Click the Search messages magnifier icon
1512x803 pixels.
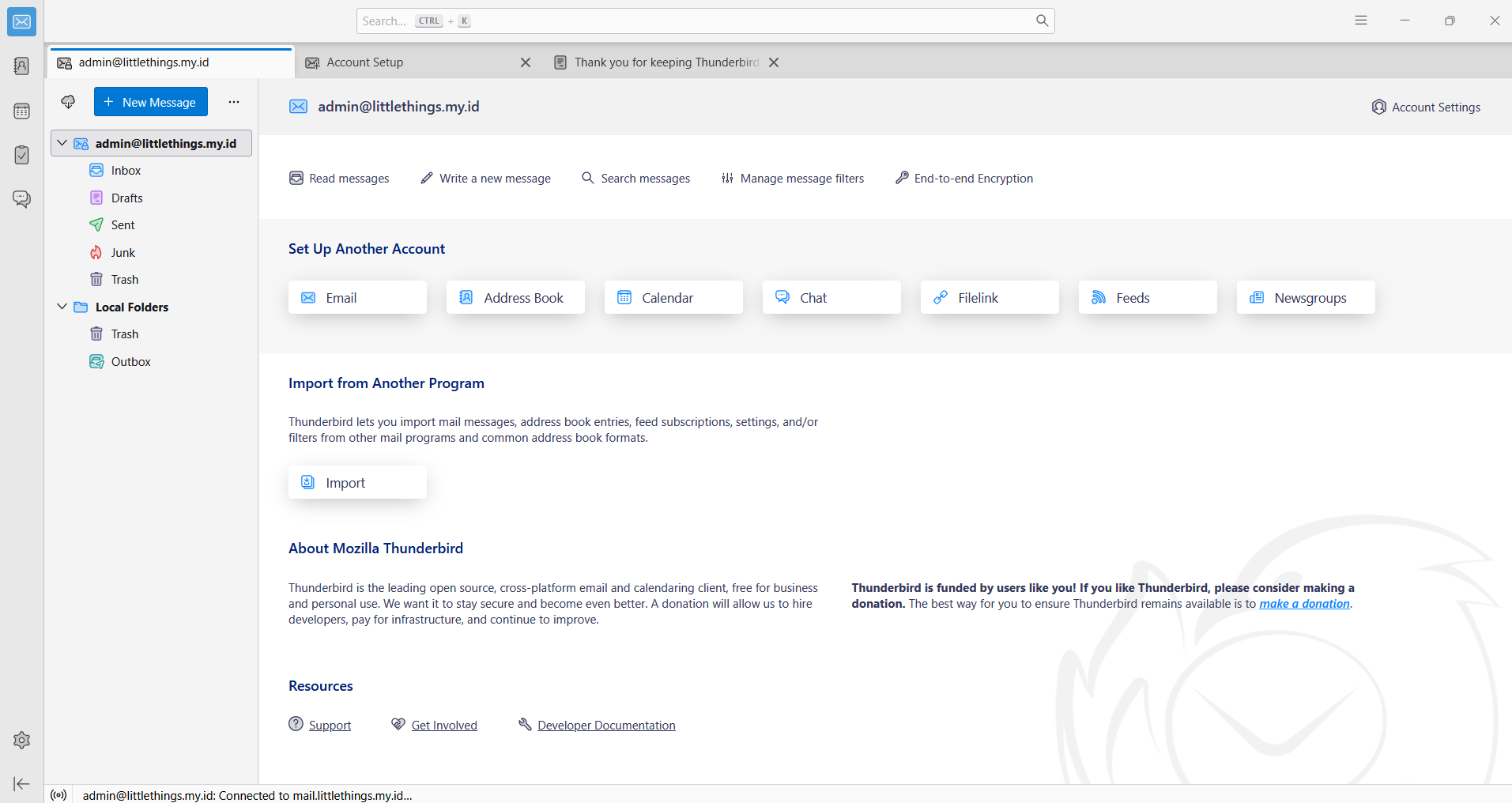click(588, 178)
